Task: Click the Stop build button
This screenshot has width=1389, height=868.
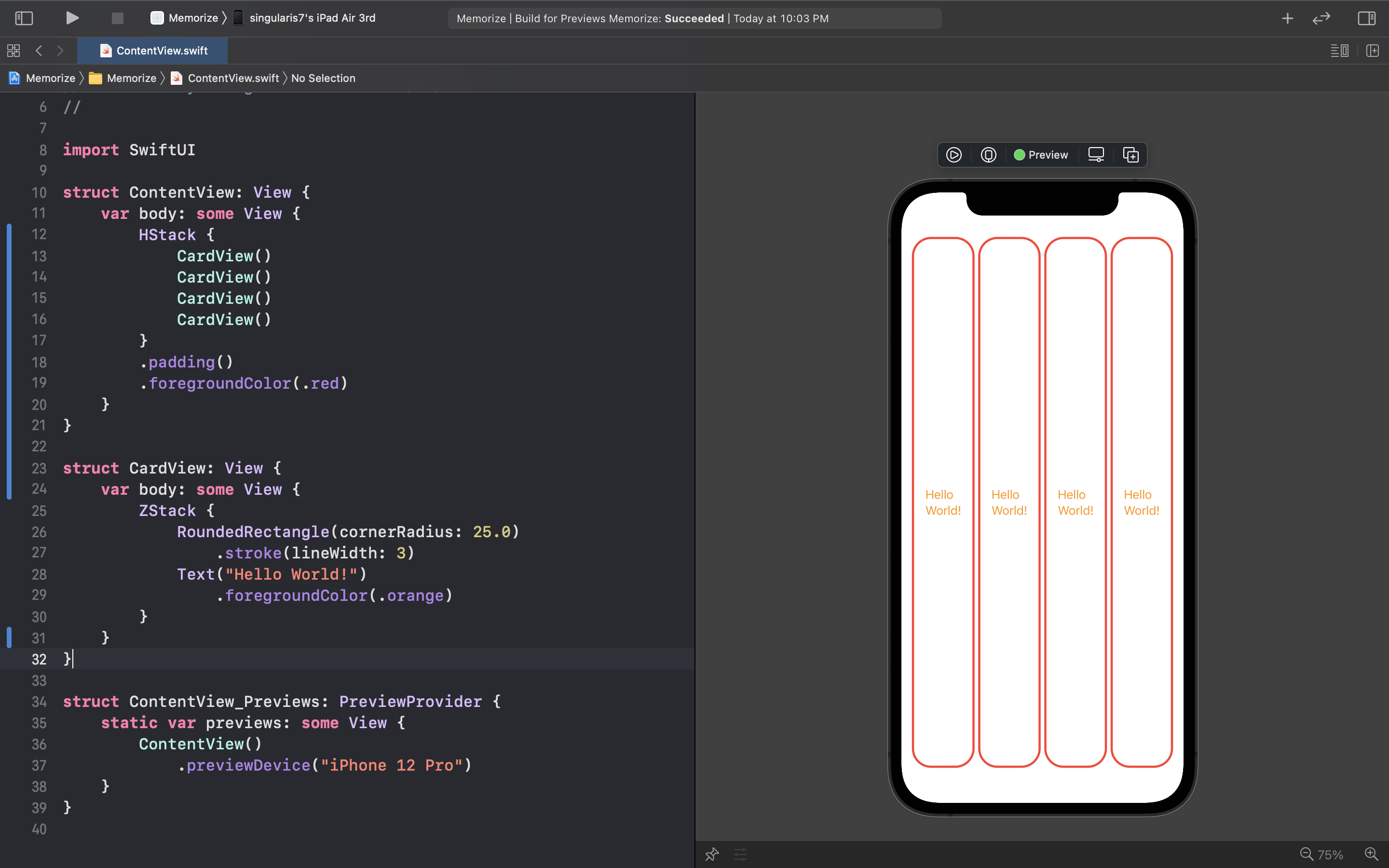Action: point(118,18)
